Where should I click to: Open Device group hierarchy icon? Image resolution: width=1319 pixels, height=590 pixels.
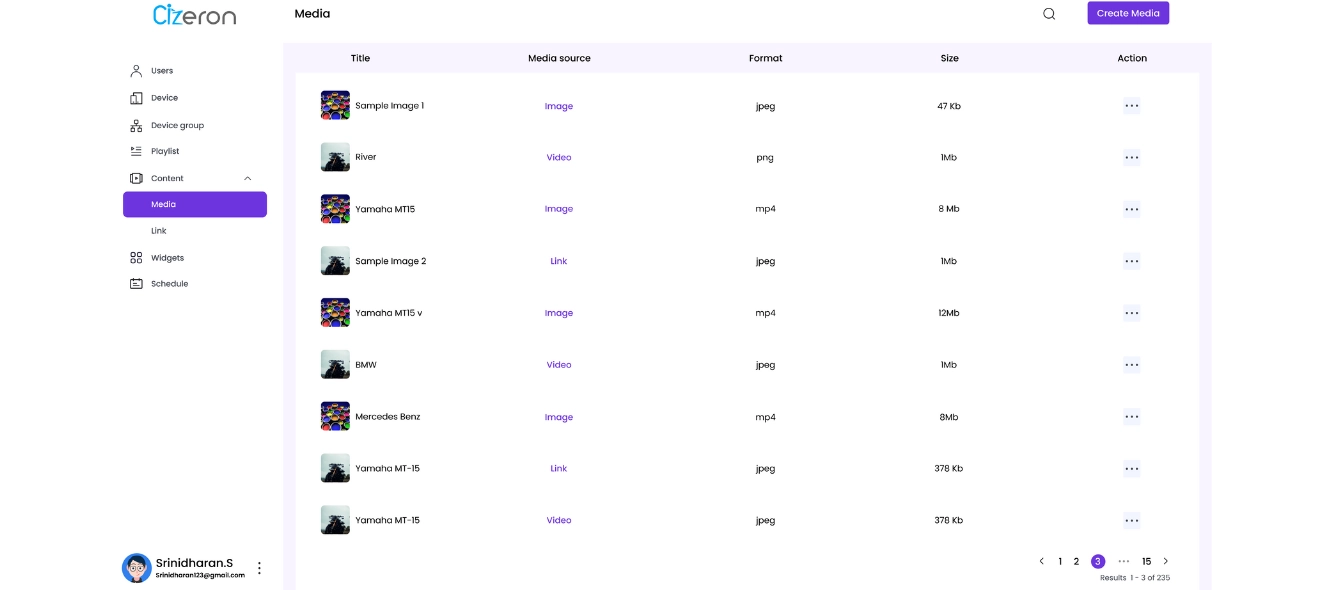pos(136,126)
